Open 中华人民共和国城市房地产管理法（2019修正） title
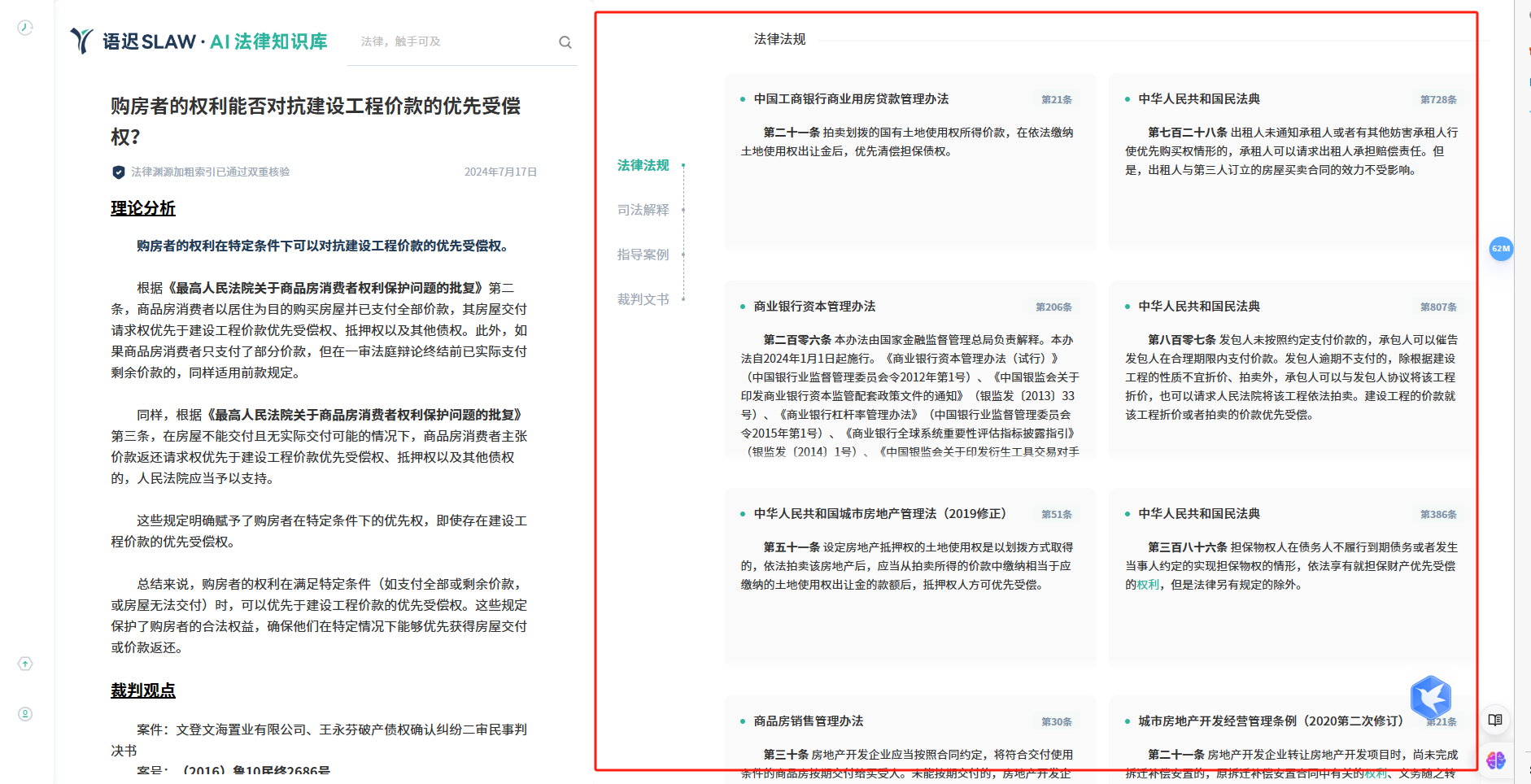Viewport: 1531px width, 784px height. pos(882,514)
